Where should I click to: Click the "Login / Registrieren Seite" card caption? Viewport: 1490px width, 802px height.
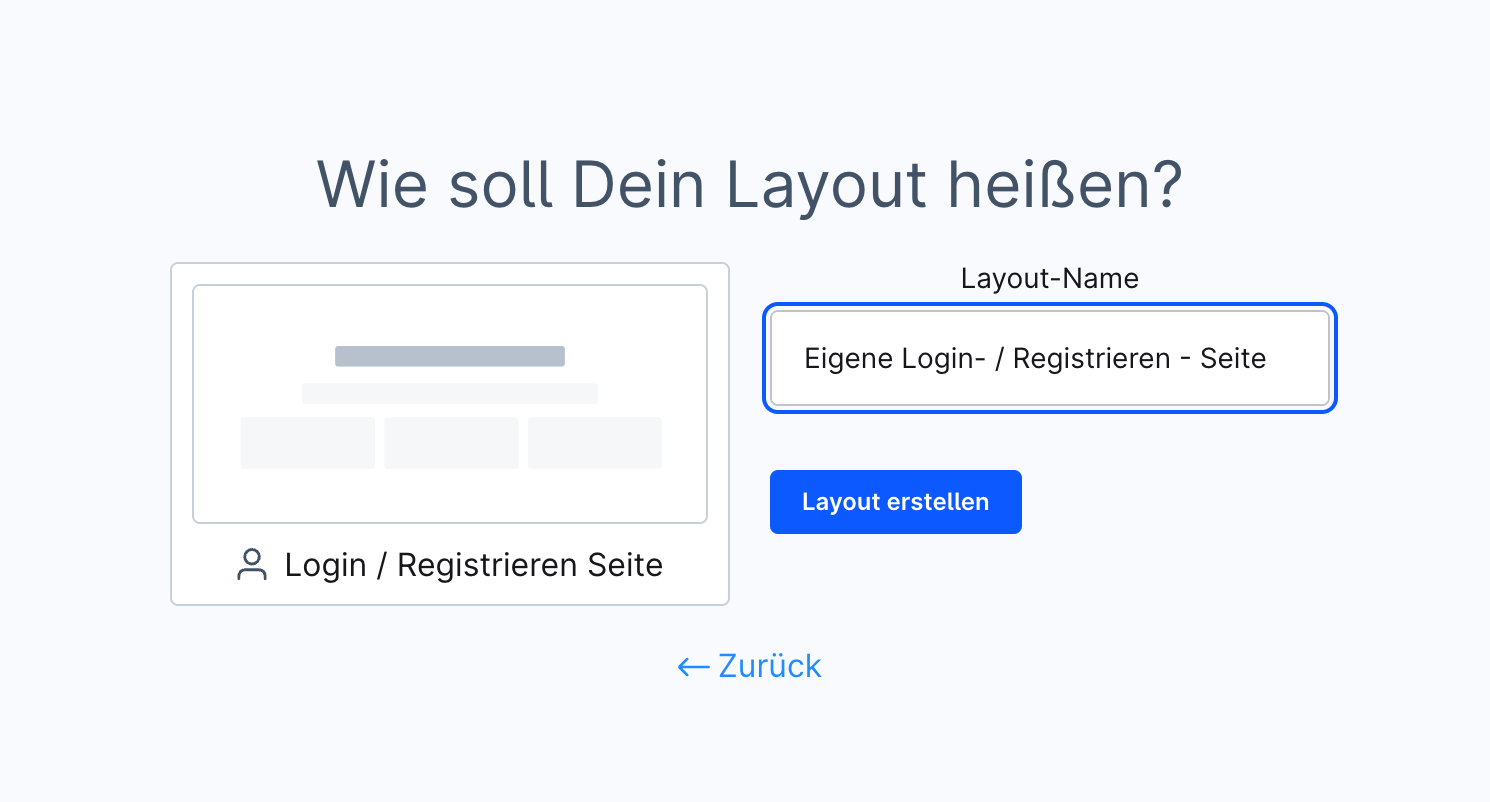(473, 565)
